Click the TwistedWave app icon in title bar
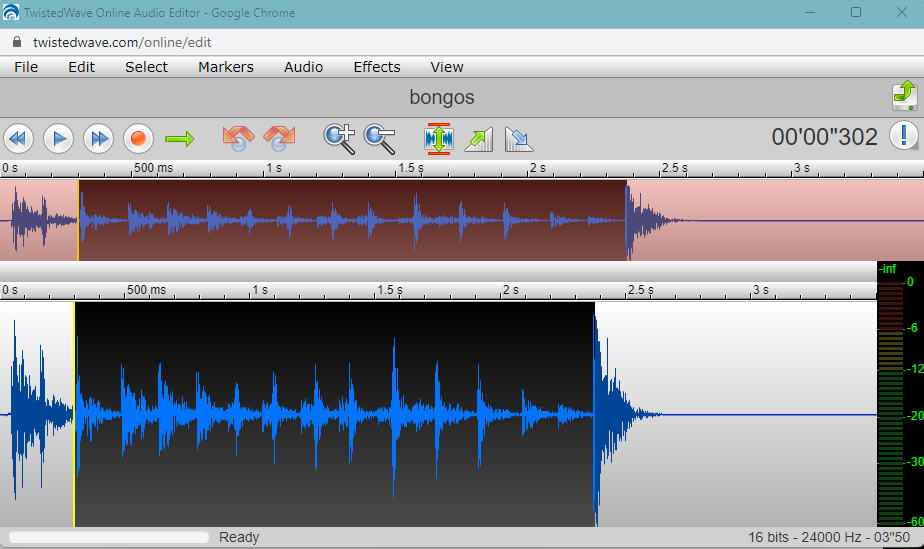924x549 pixels. click(x=11, y=12)
